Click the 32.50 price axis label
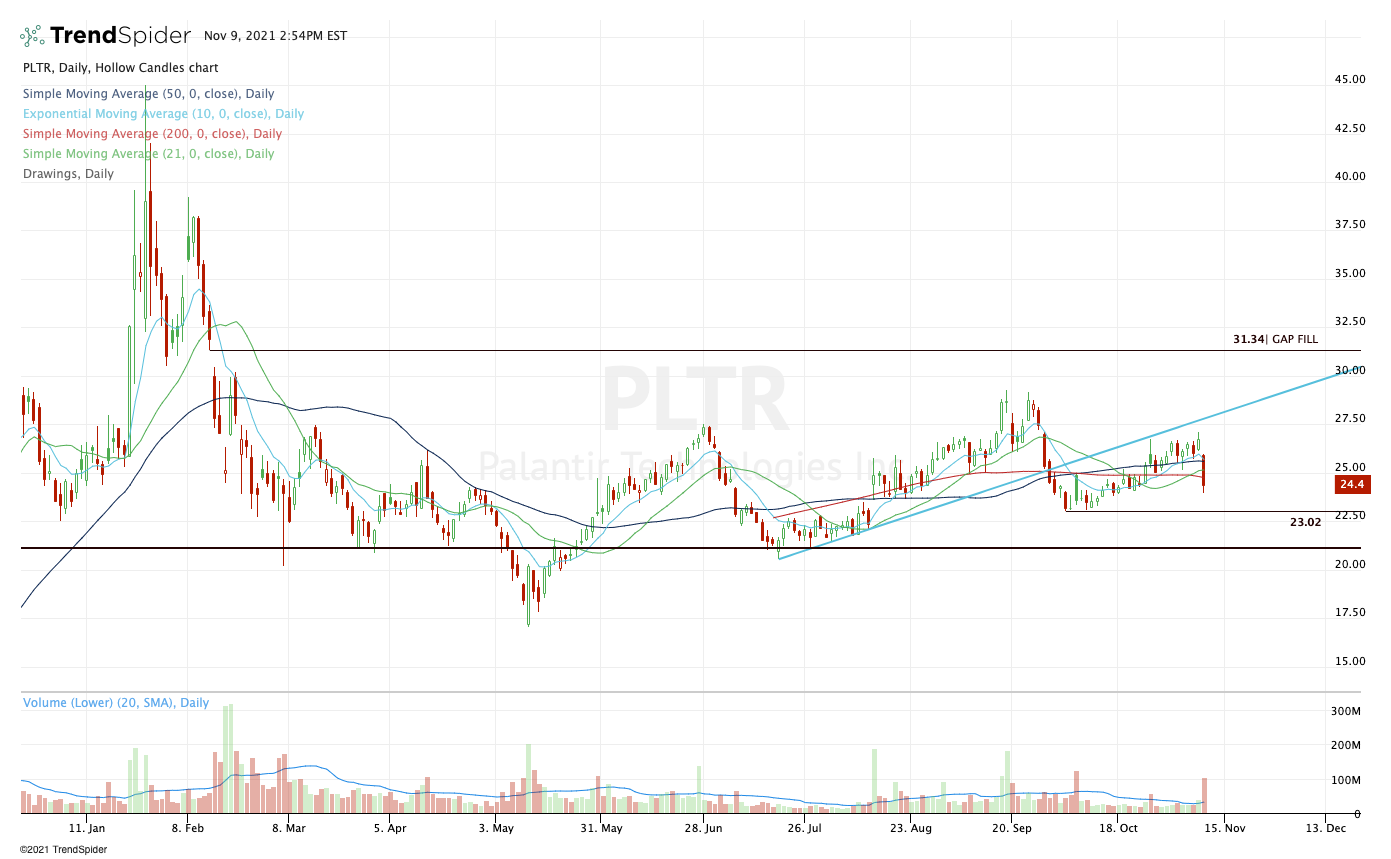Image resolution: width=1391 pixels, height=859 pixels. (1350, 322)
